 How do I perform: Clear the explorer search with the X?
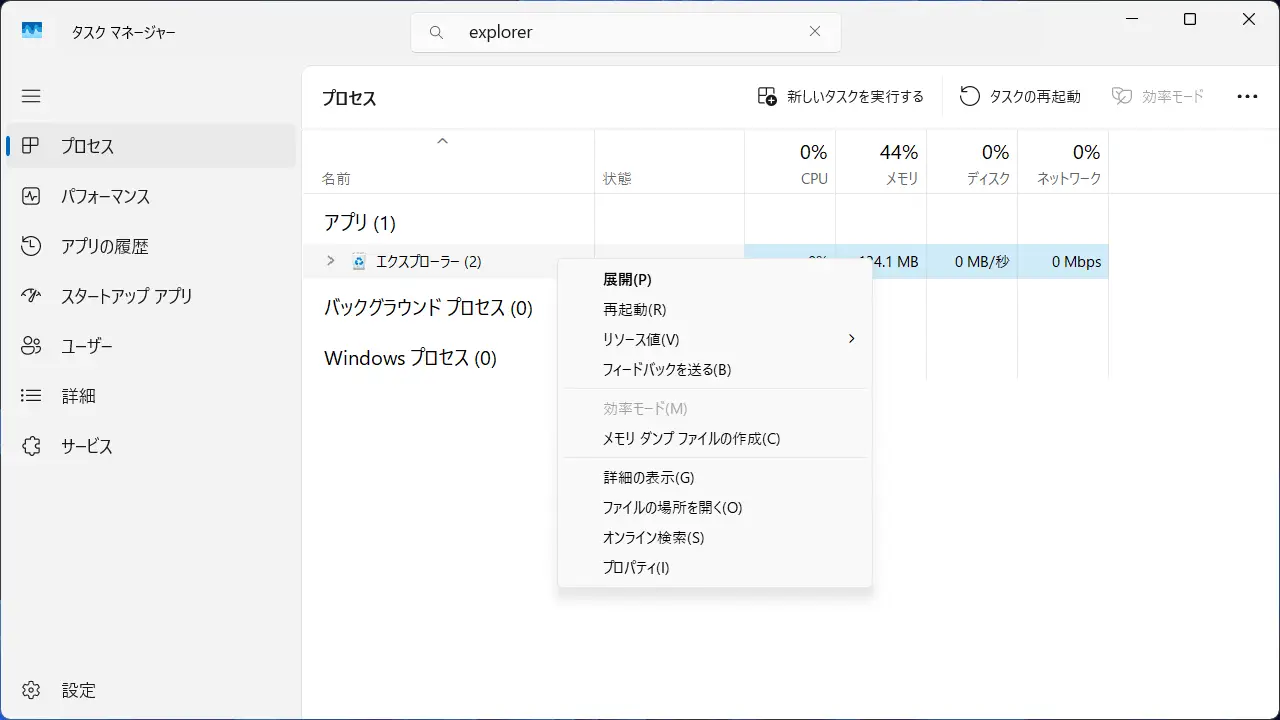(x=815, y=31)
